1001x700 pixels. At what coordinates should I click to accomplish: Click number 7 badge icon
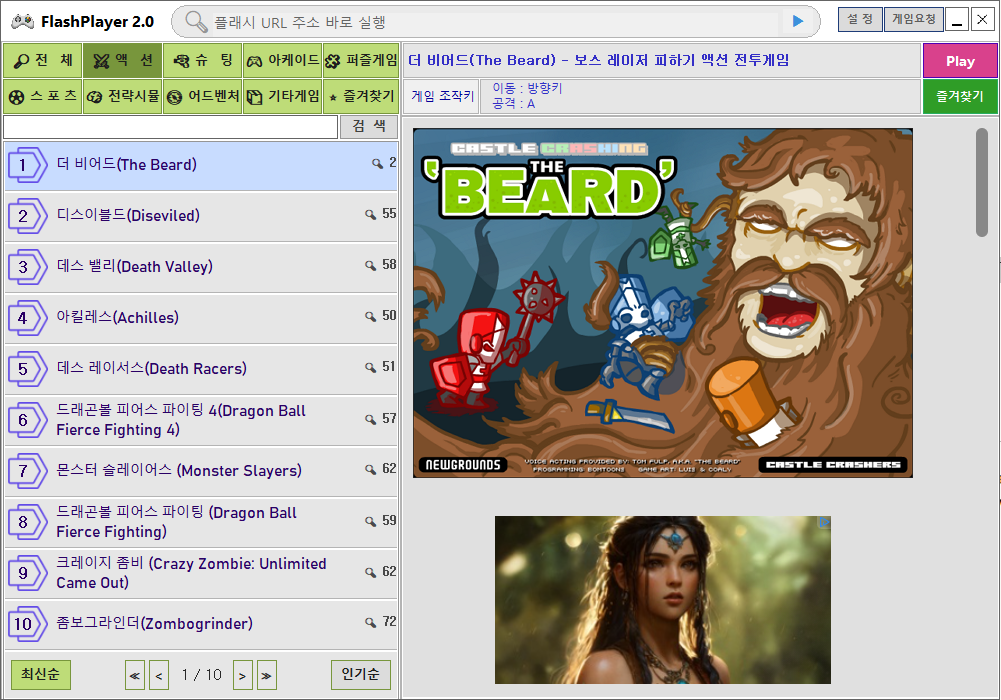(x=27, y=472)
